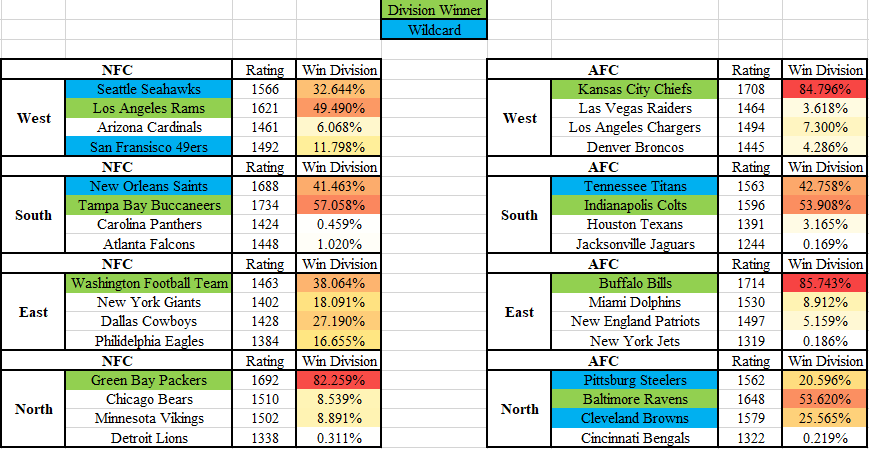This screenshot has height=449, width=869.
Task: Click the Tampa Bay Buccaneers team cell
Action: pyautogui.click(x=148, y=205)
